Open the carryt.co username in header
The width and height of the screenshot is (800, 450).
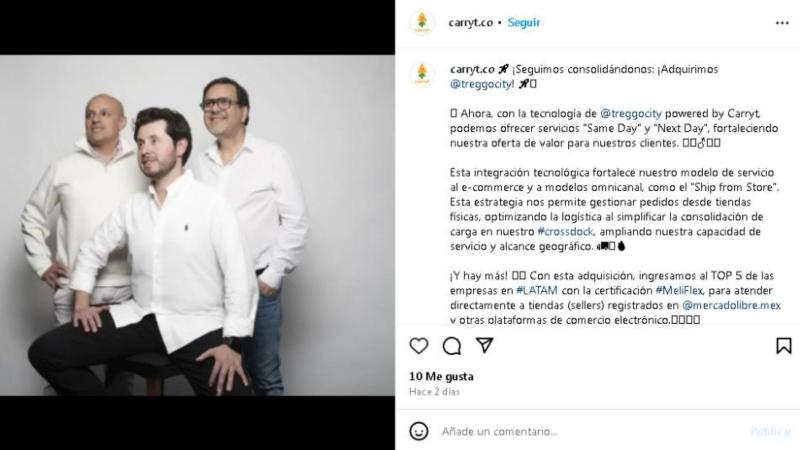470,22
